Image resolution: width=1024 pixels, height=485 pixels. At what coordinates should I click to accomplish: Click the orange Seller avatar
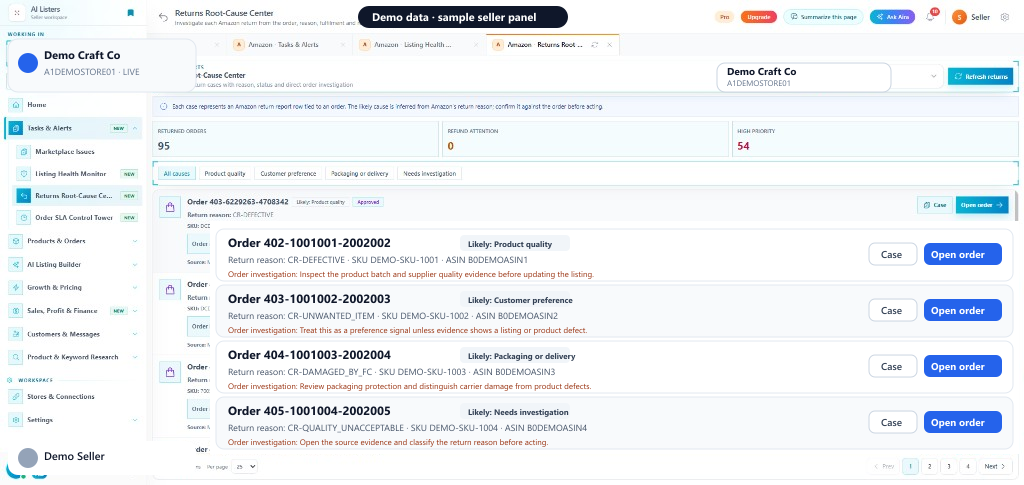tap(959, 17)
